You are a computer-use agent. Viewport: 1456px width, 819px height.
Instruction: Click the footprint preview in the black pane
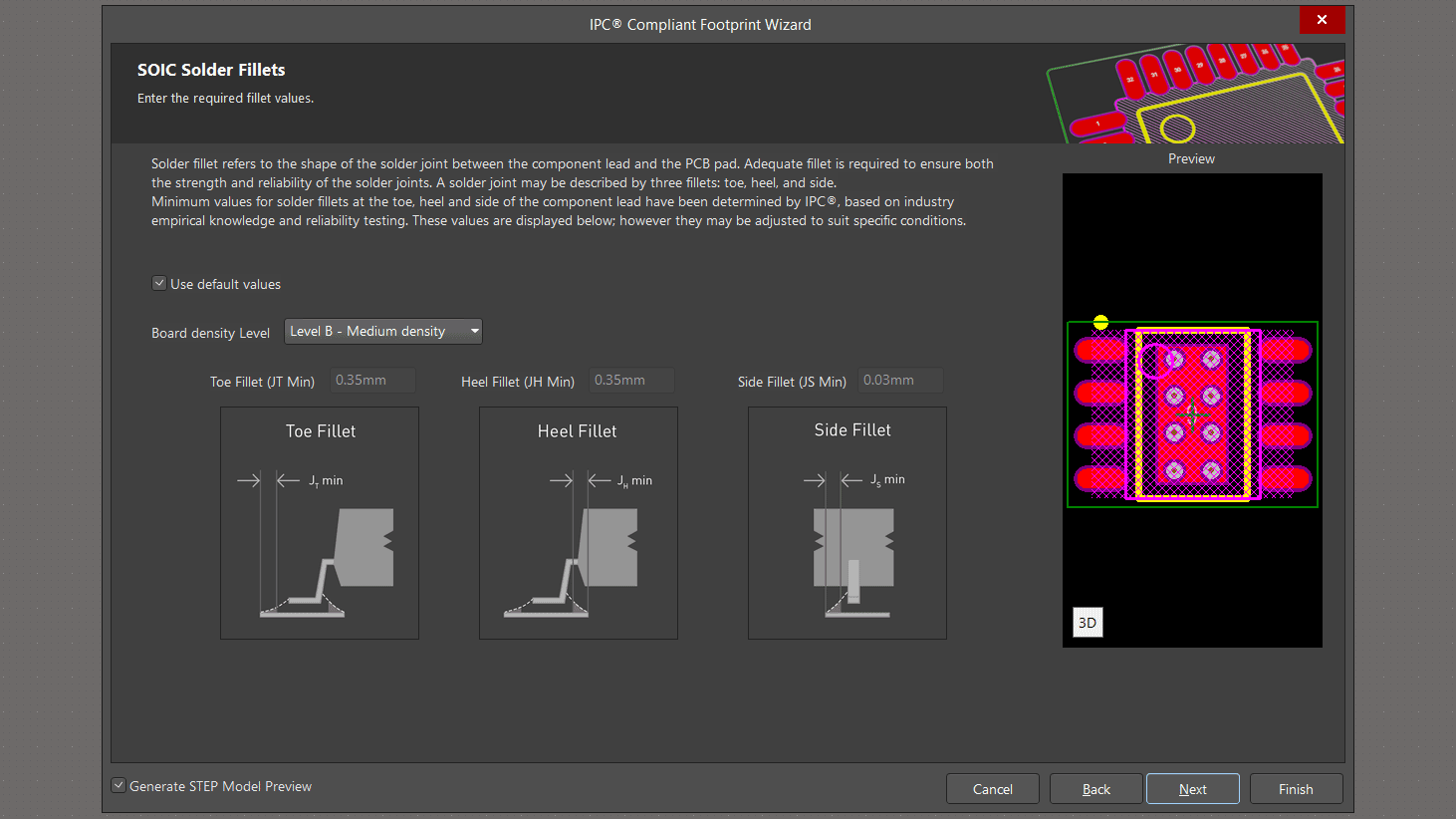click(1192, 413)
